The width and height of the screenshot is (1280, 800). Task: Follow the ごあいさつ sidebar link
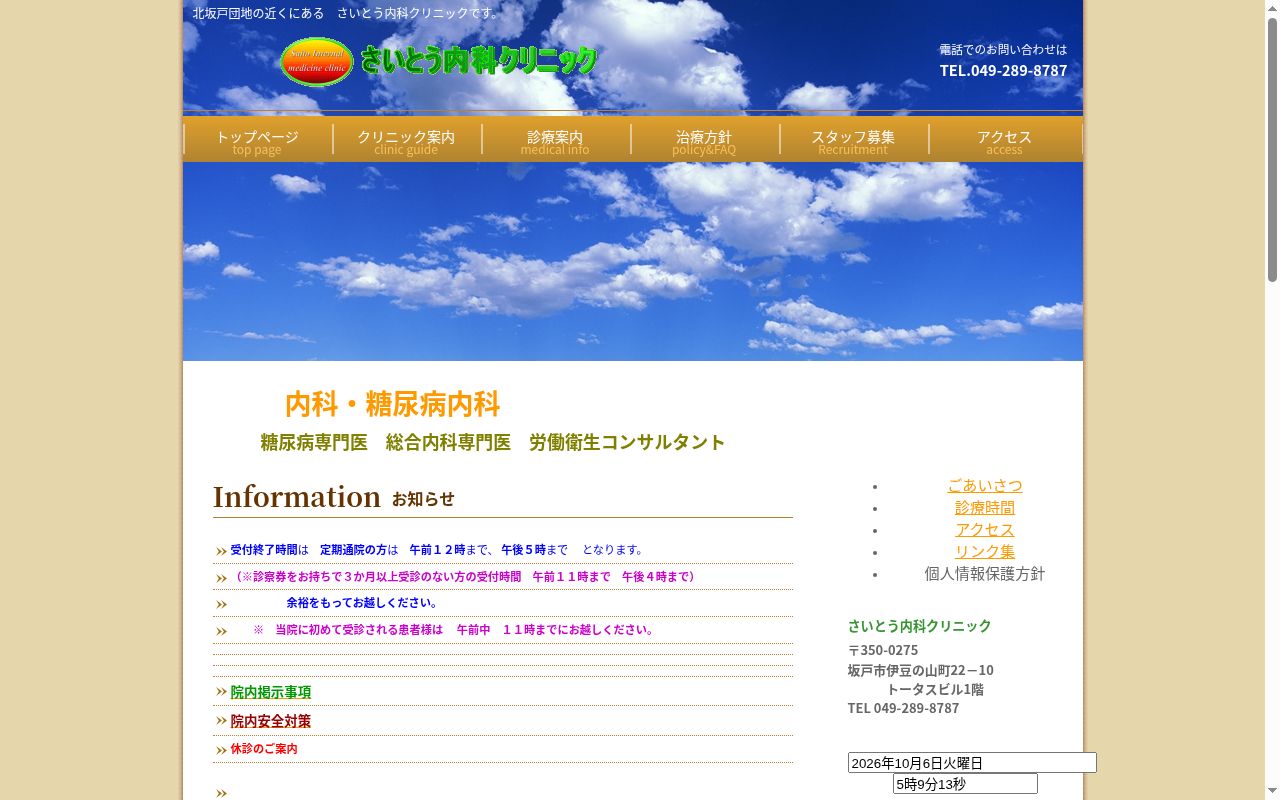point(985,486)
